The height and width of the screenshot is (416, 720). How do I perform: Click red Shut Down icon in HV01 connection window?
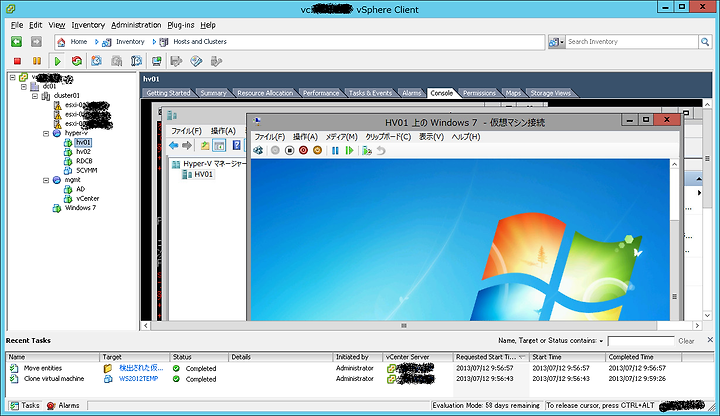pyautogui.click(x=303, y=151)
